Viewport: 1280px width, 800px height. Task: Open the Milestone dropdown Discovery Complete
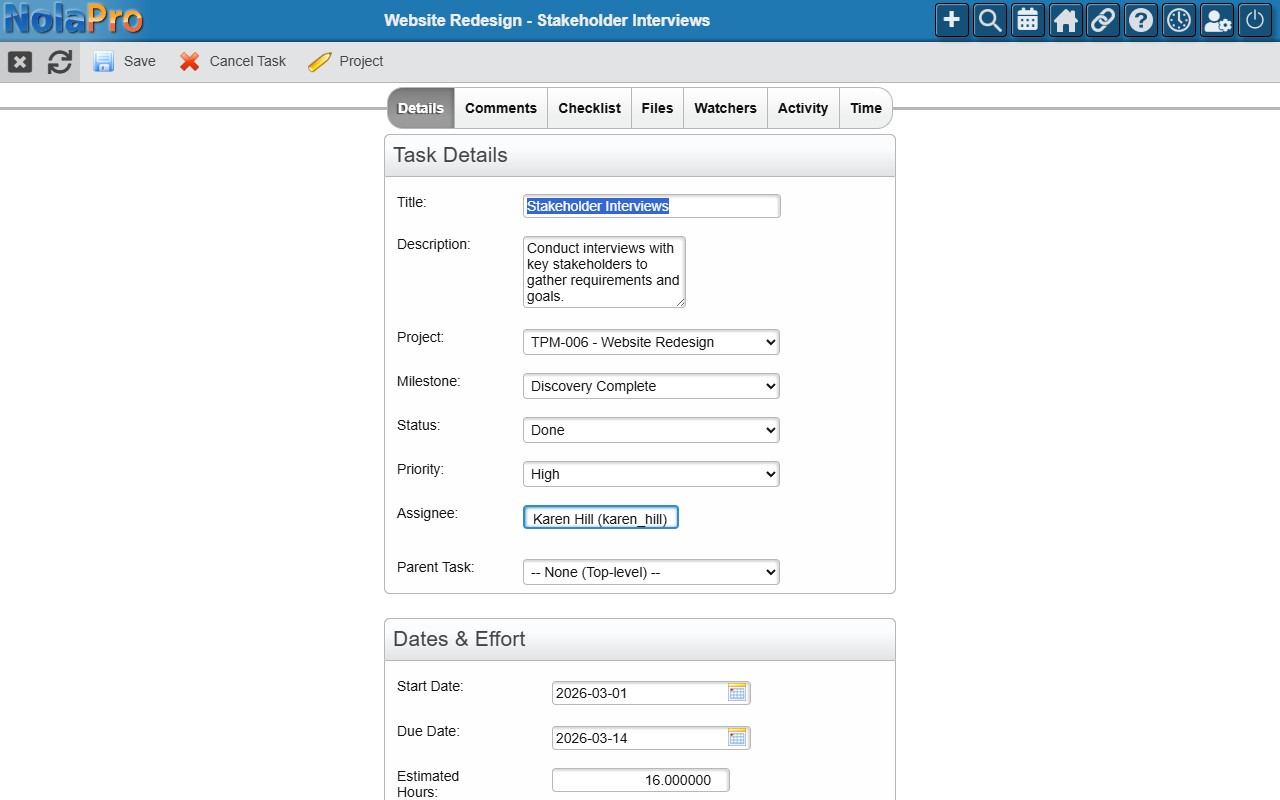click(651, 386)
